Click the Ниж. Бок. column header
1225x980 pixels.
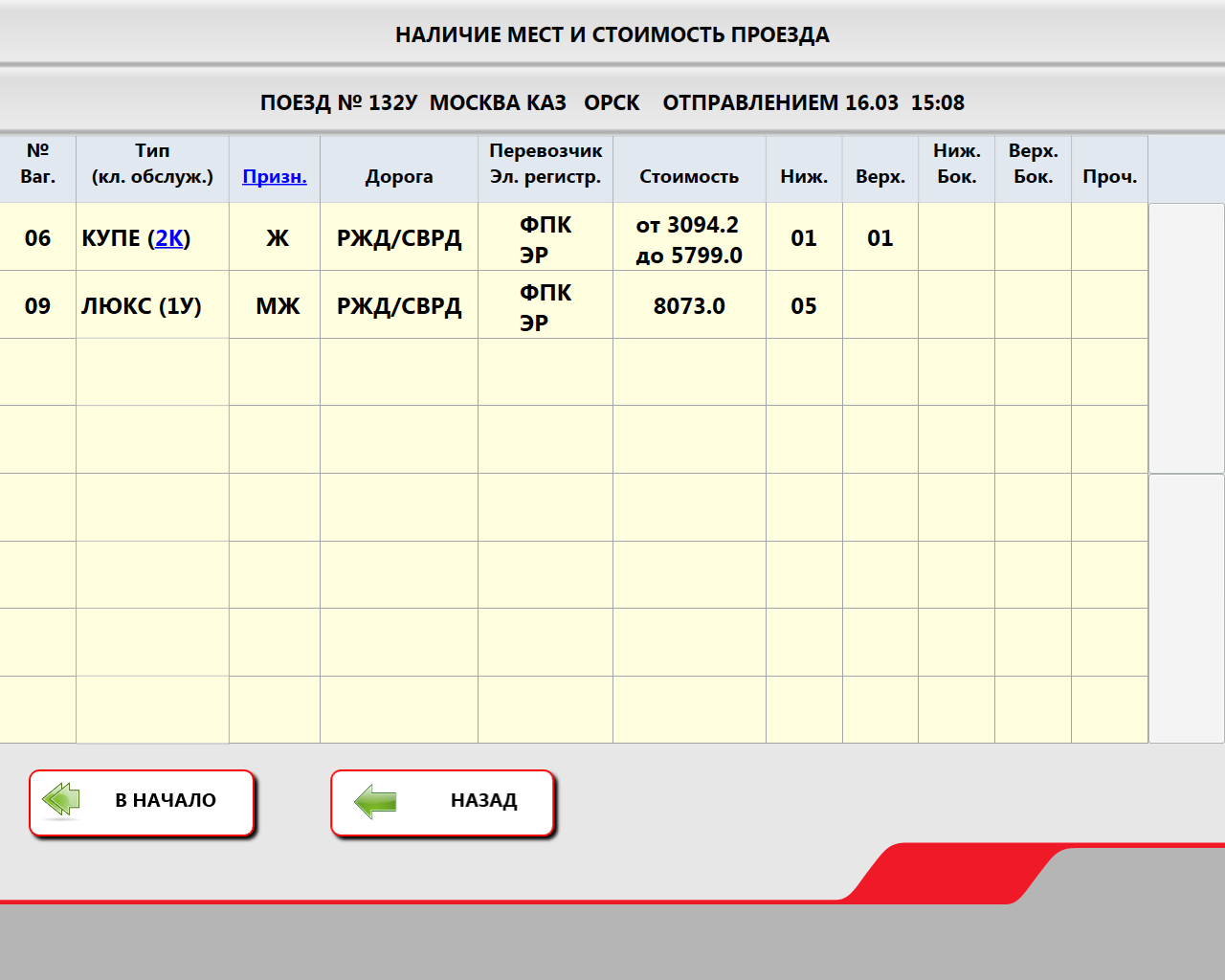(957, 168)
